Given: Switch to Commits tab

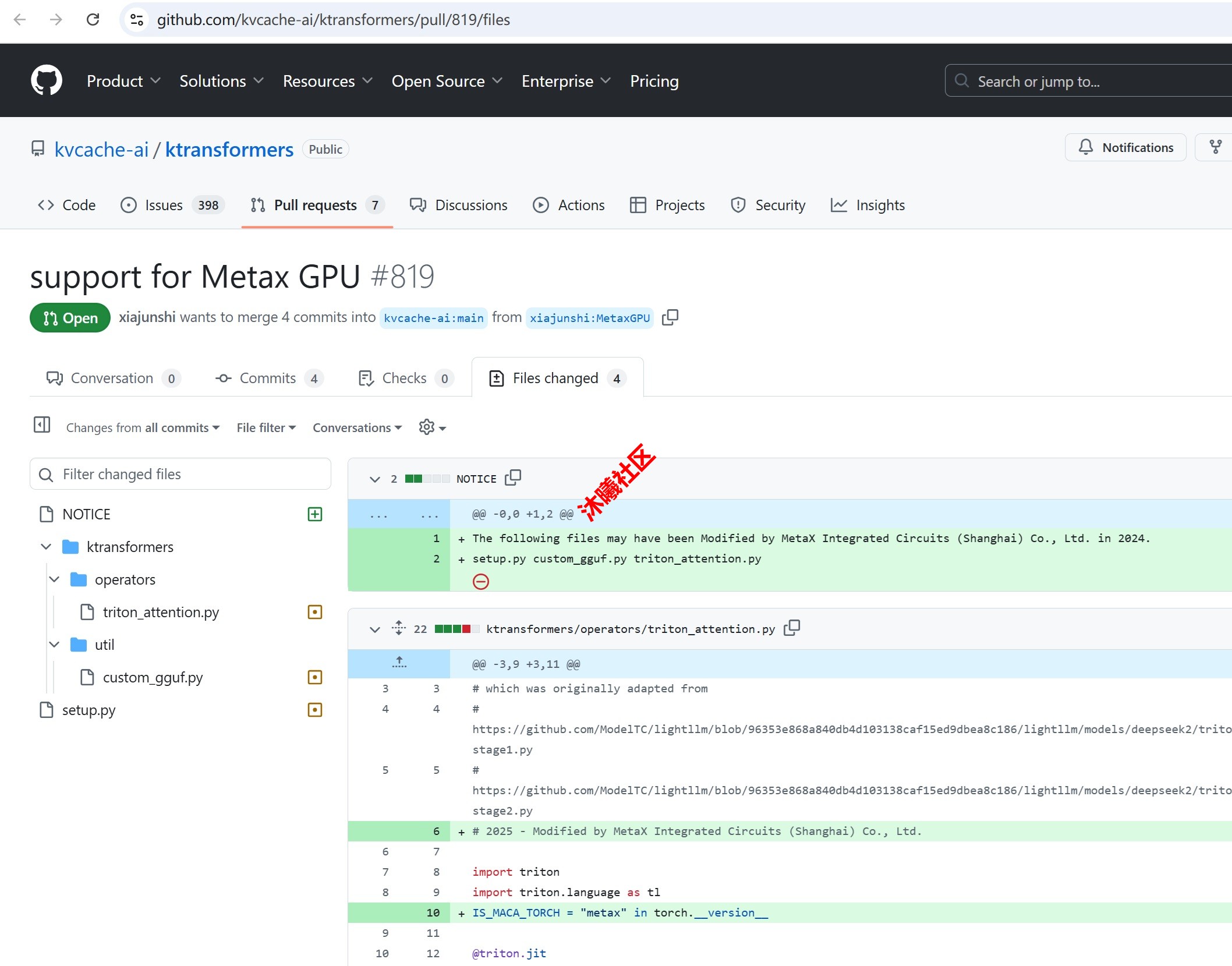Looking at the screenshot, I should click(x=270, y=378).
